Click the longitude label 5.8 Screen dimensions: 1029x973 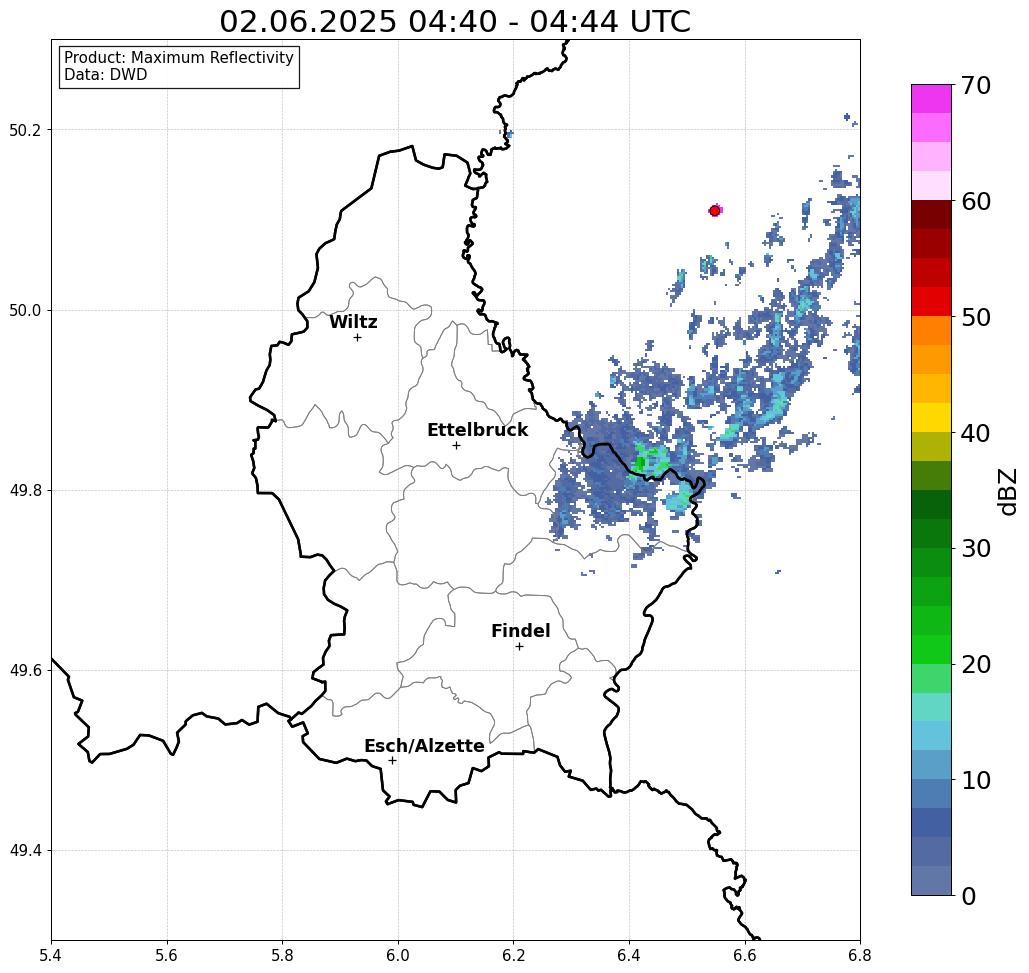[x=282, y=955]
